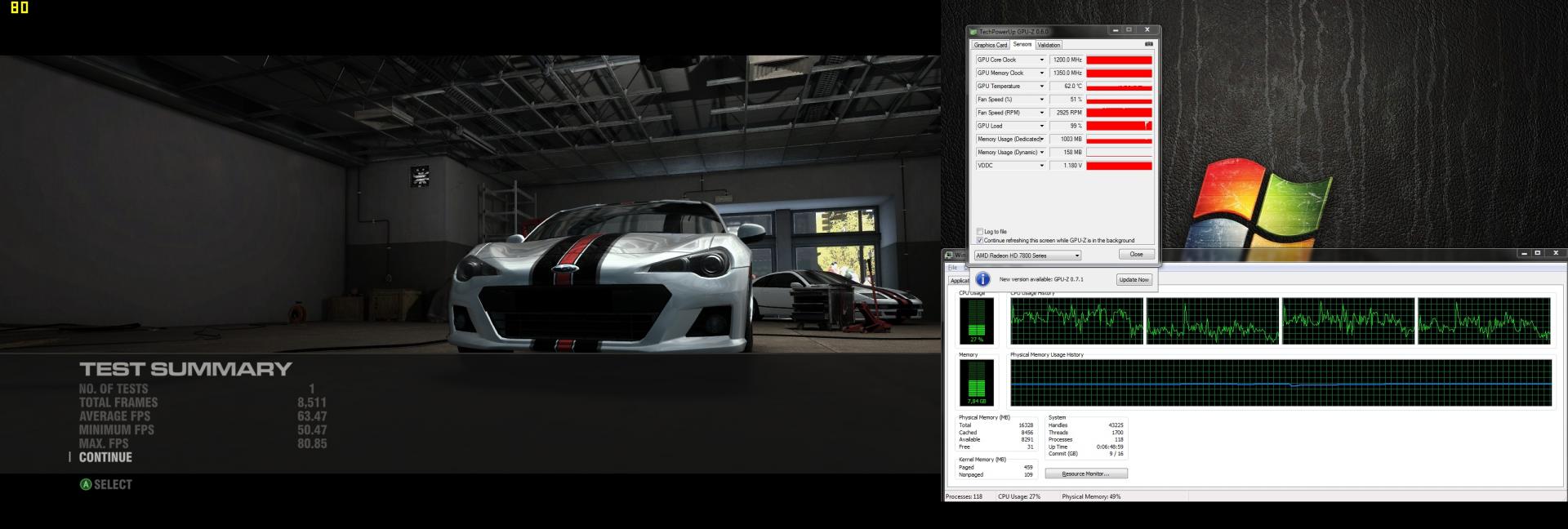Enable the Log to file checkbox
The height and width of the screenshot is (529, 1568).
(980, 232)
